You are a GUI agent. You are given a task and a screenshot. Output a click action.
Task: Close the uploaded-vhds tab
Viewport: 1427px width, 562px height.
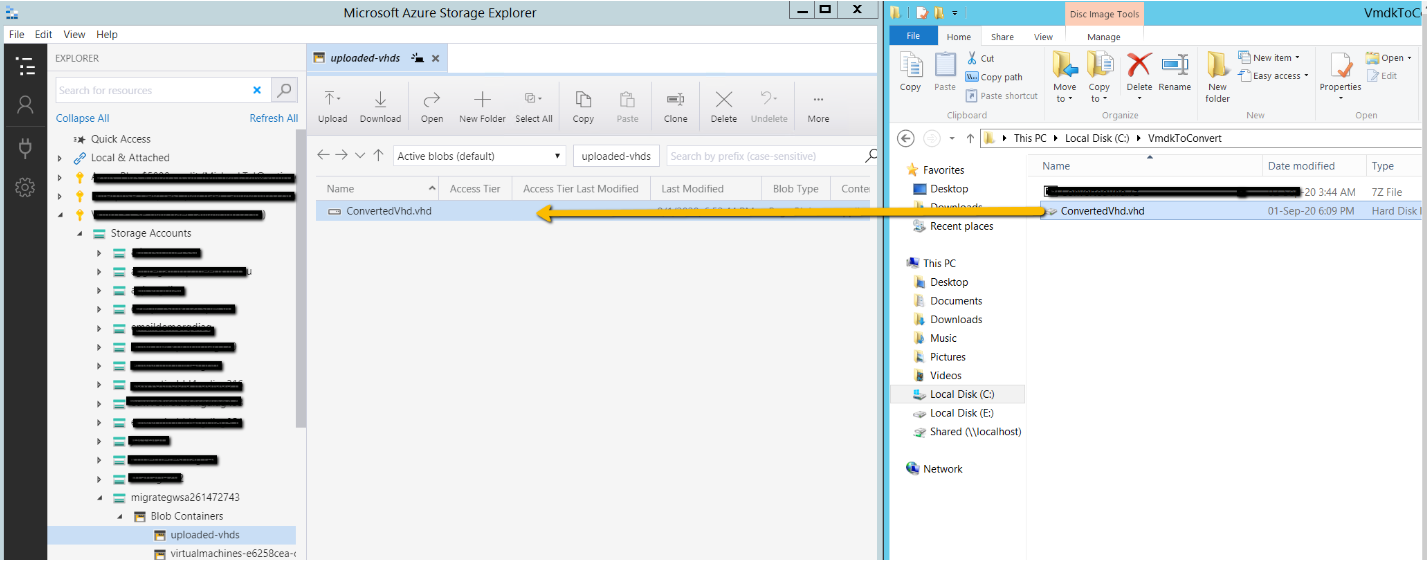(436, 58)
